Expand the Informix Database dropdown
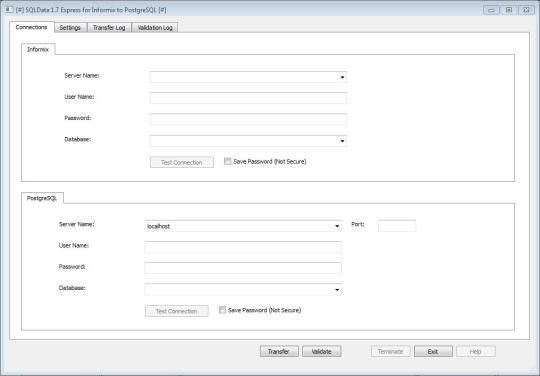 point(342,141)
